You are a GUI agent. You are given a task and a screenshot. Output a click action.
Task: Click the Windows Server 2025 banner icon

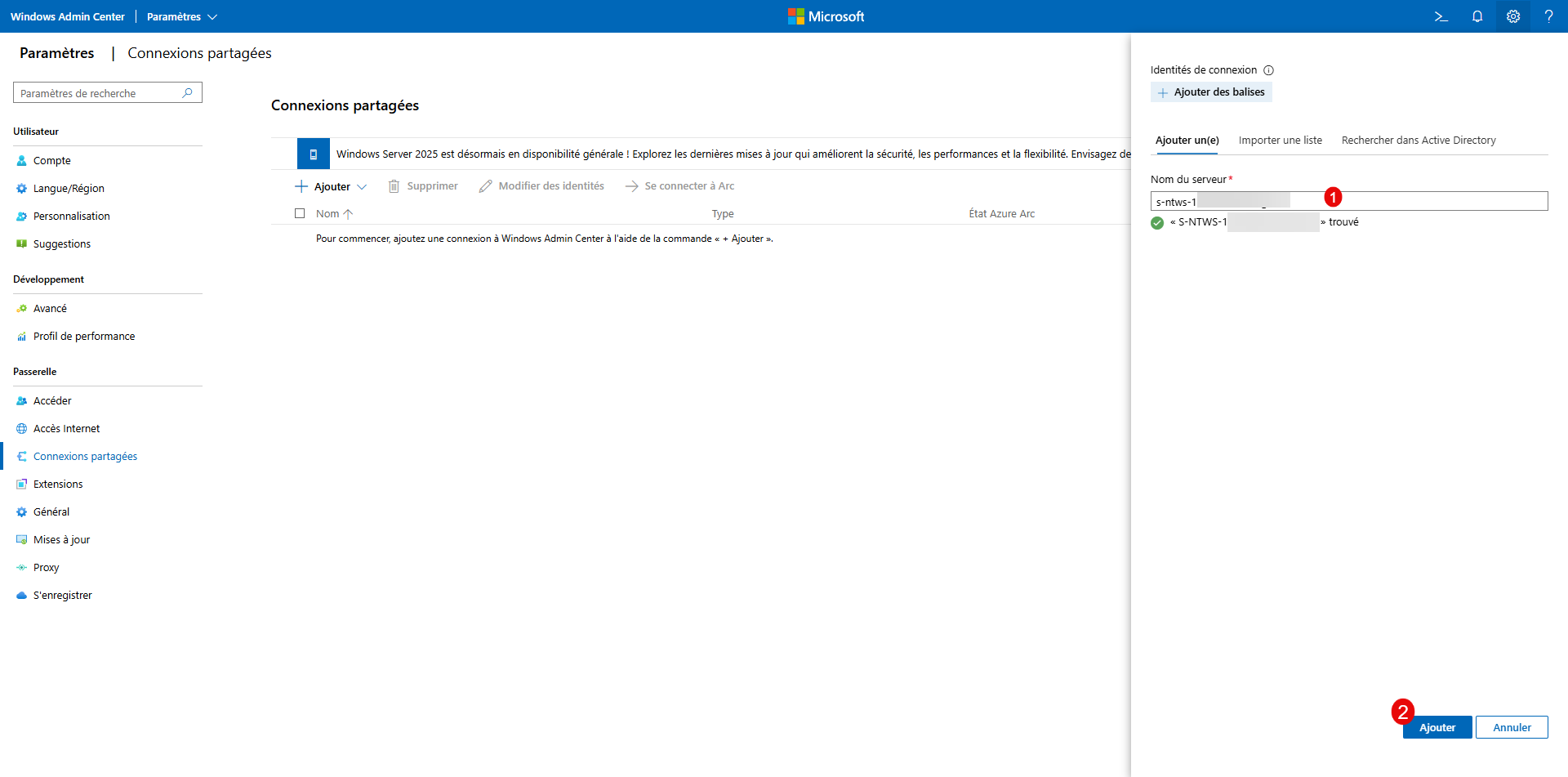pyautogui.click(x=313, y=154)
